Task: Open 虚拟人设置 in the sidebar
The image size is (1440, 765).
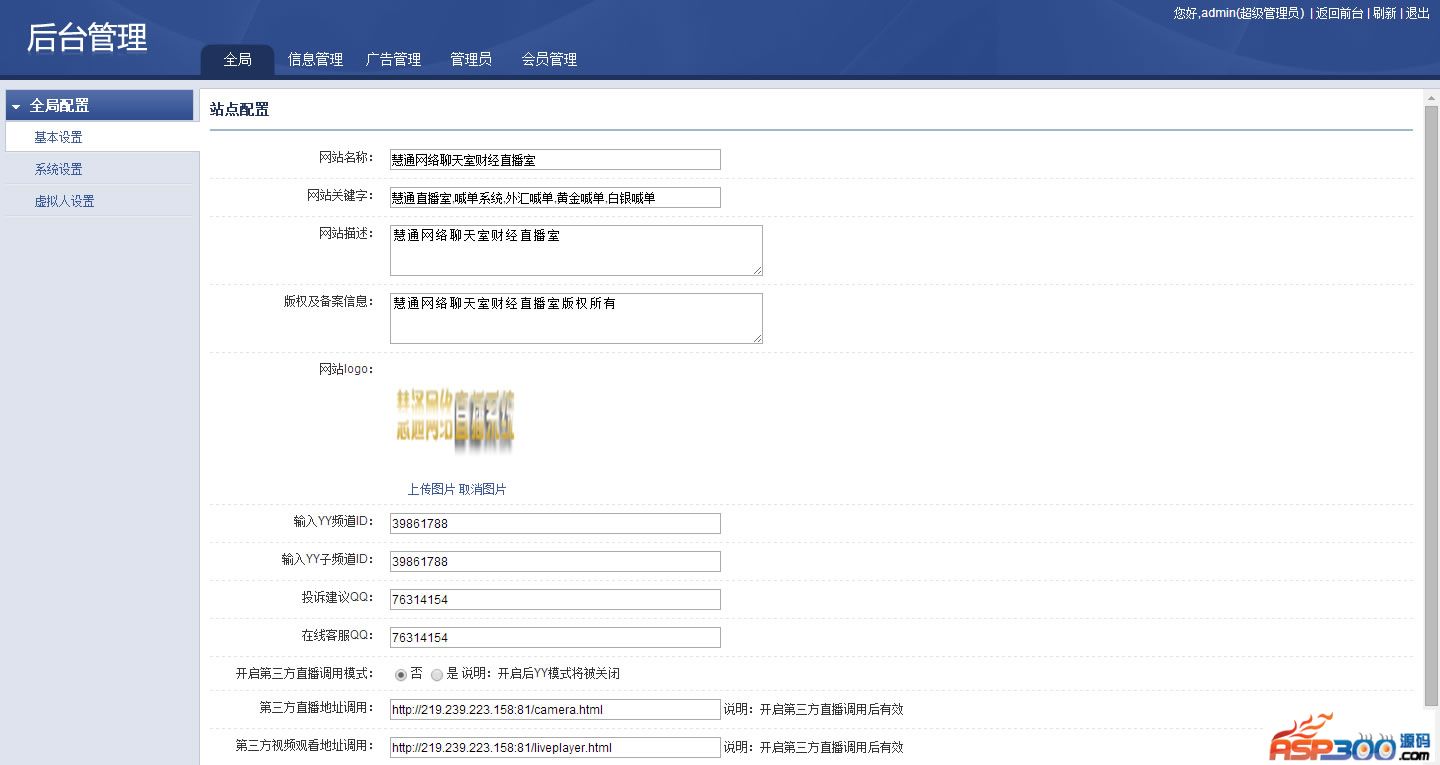Action: coord(64,201)
